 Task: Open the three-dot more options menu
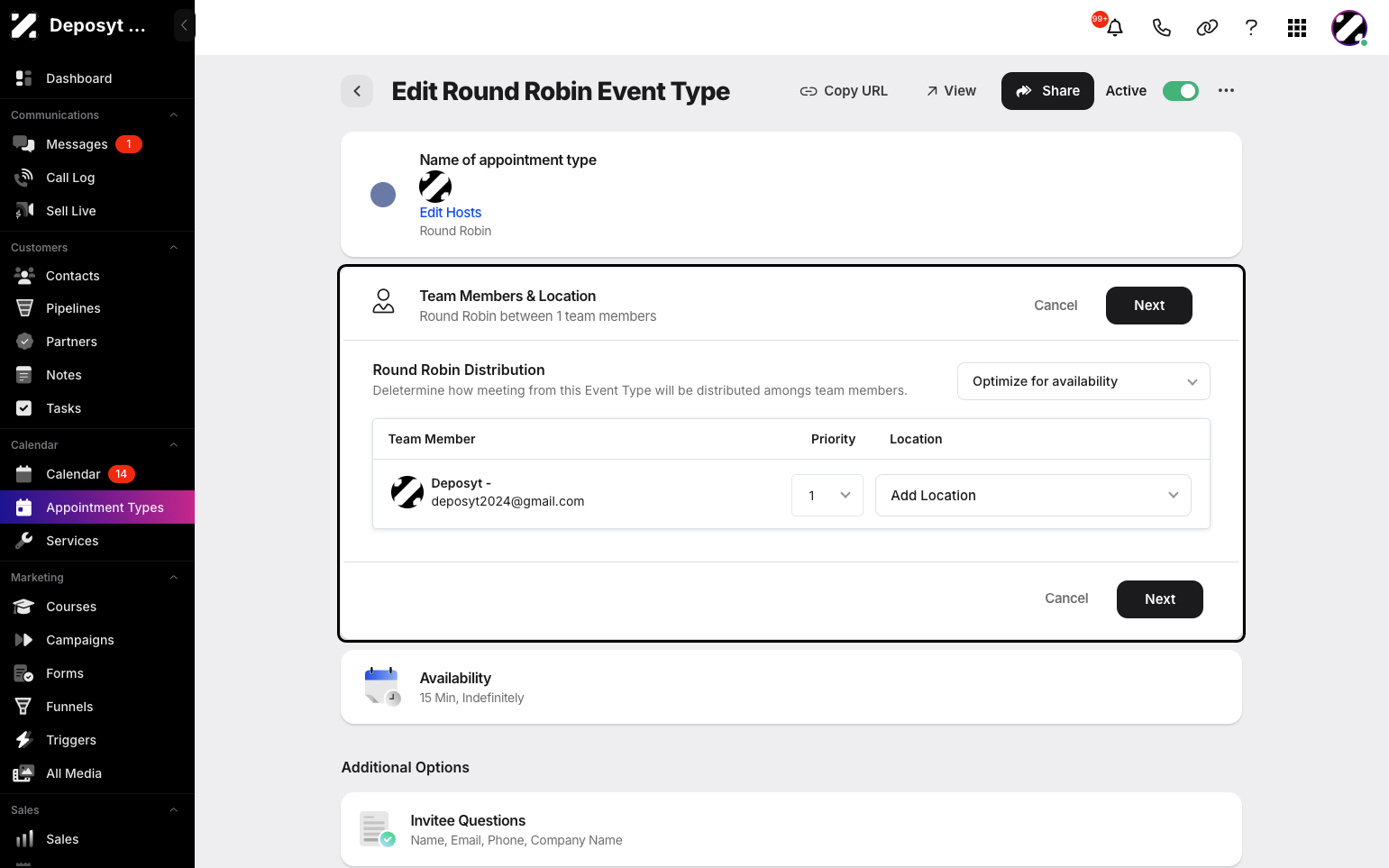tap(1226, 90)
